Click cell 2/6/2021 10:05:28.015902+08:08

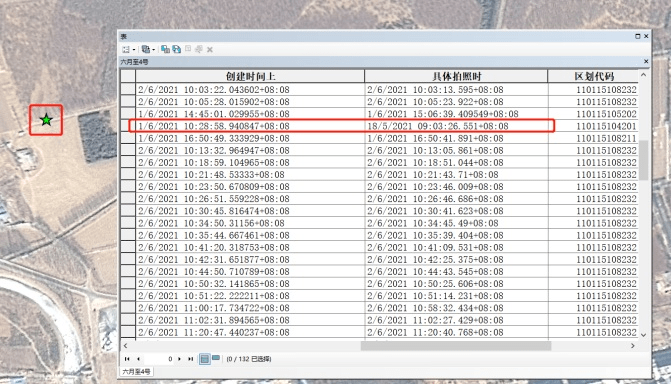[250, 101]
